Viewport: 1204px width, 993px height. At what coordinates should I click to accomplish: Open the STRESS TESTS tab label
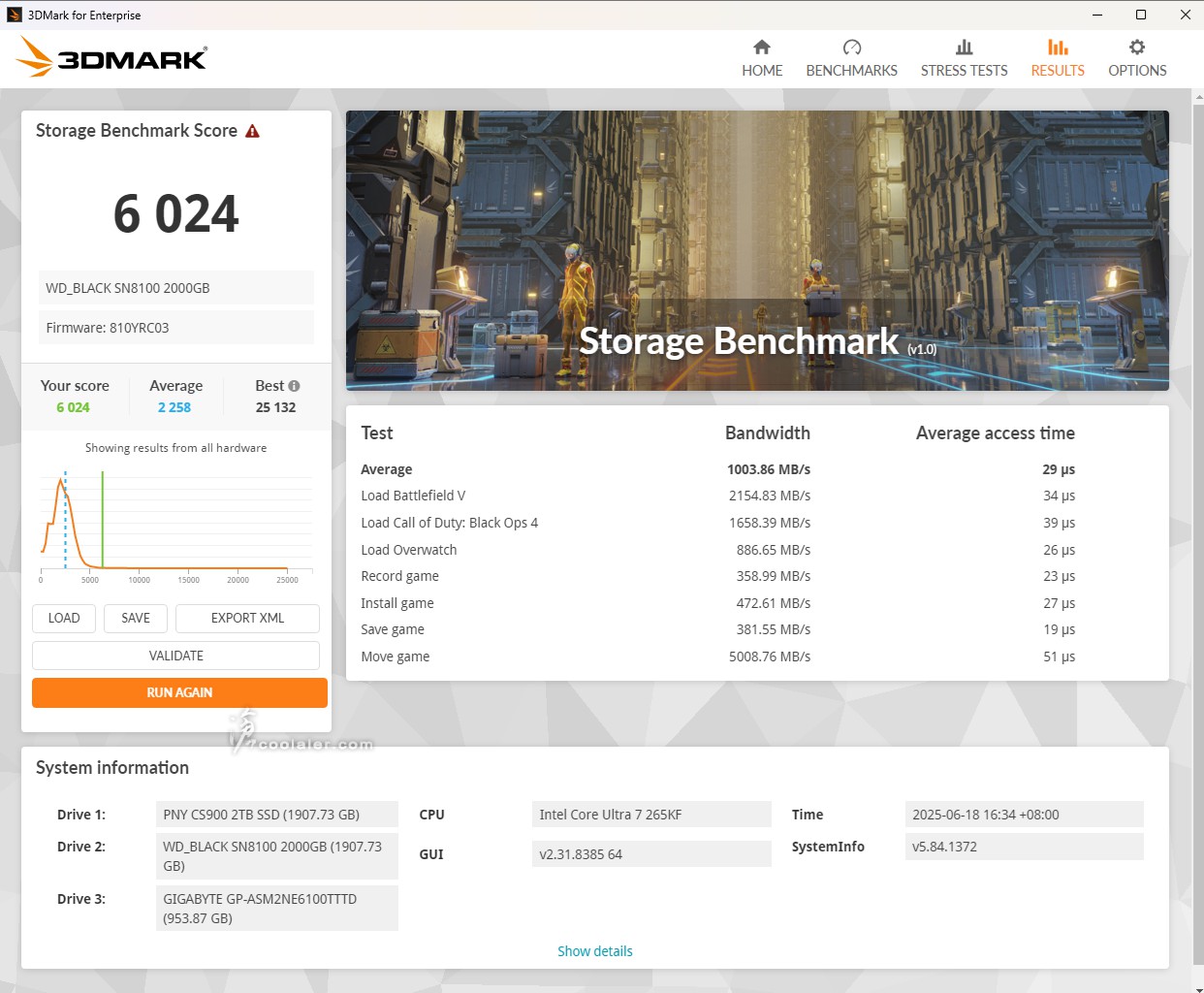click(964, 71)
